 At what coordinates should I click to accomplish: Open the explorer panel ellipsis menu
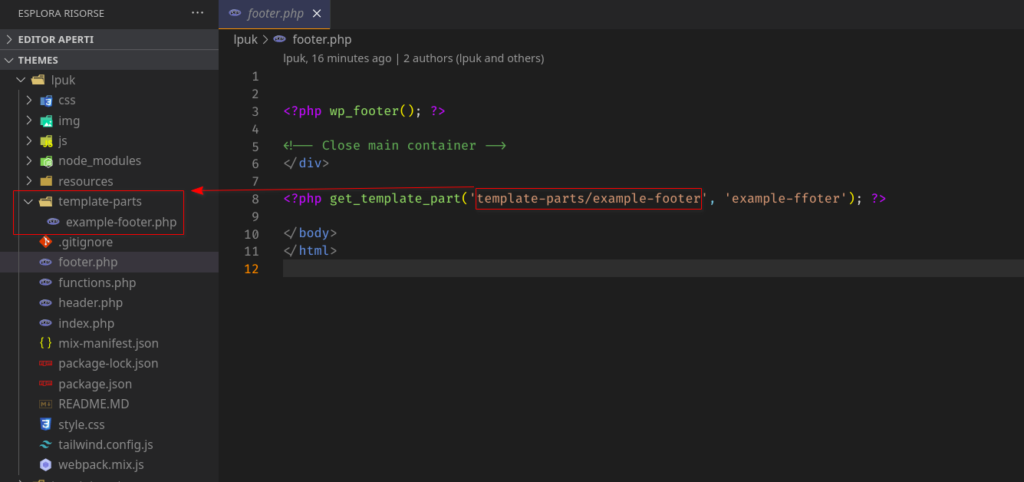click(197, 13)
